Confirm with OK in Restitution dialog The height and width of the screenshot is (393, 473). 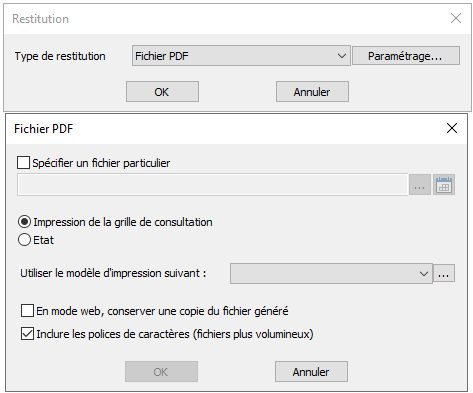click(162, 92)
